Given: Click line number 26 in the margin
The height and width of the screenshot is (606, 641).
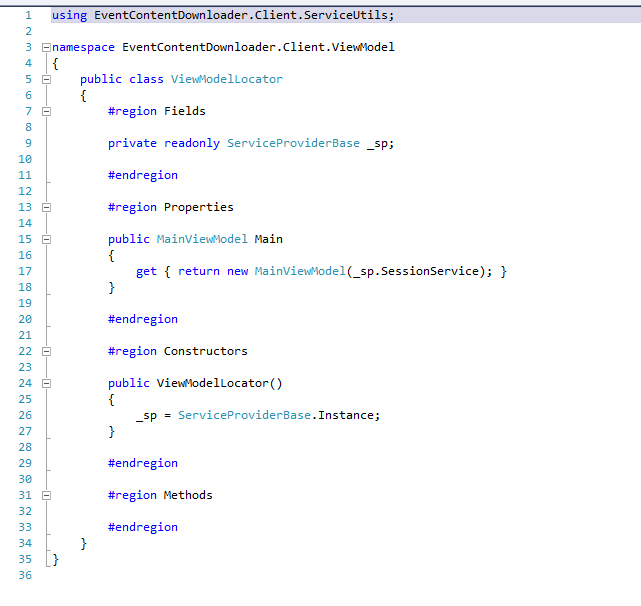Looking at the screenshot, I should click(25, 415).
